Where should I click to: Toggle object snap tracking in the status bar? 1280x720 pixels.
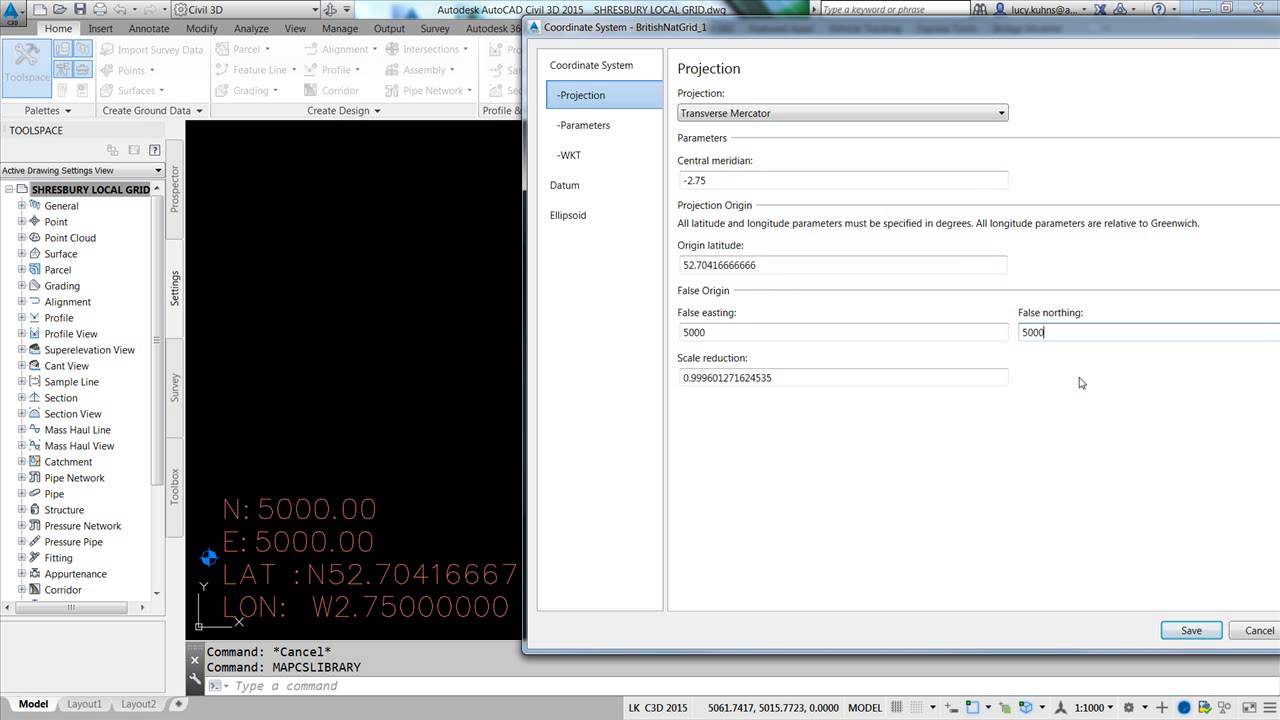972,707
